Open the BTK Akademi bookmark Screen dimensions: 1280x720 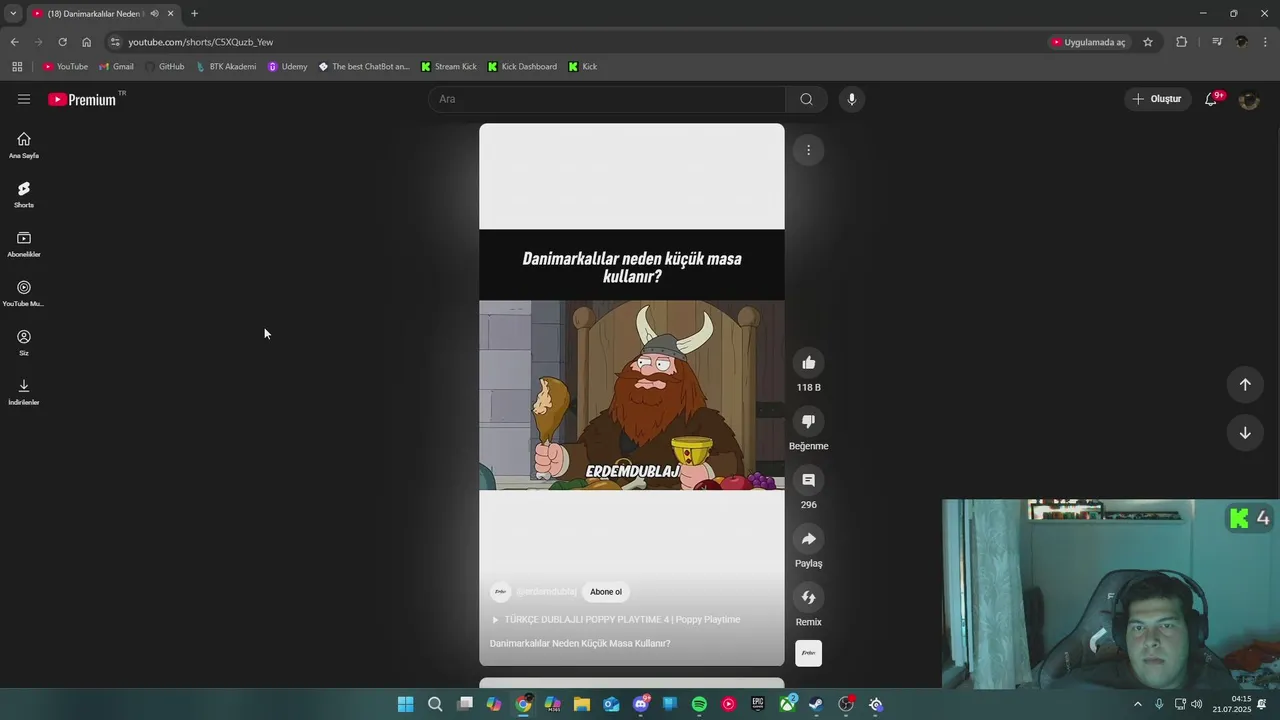pyautogui.click(x=226, y=67)
